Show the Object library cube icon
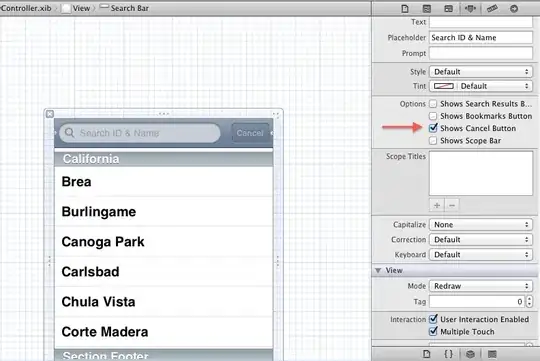 click(470, 354)
